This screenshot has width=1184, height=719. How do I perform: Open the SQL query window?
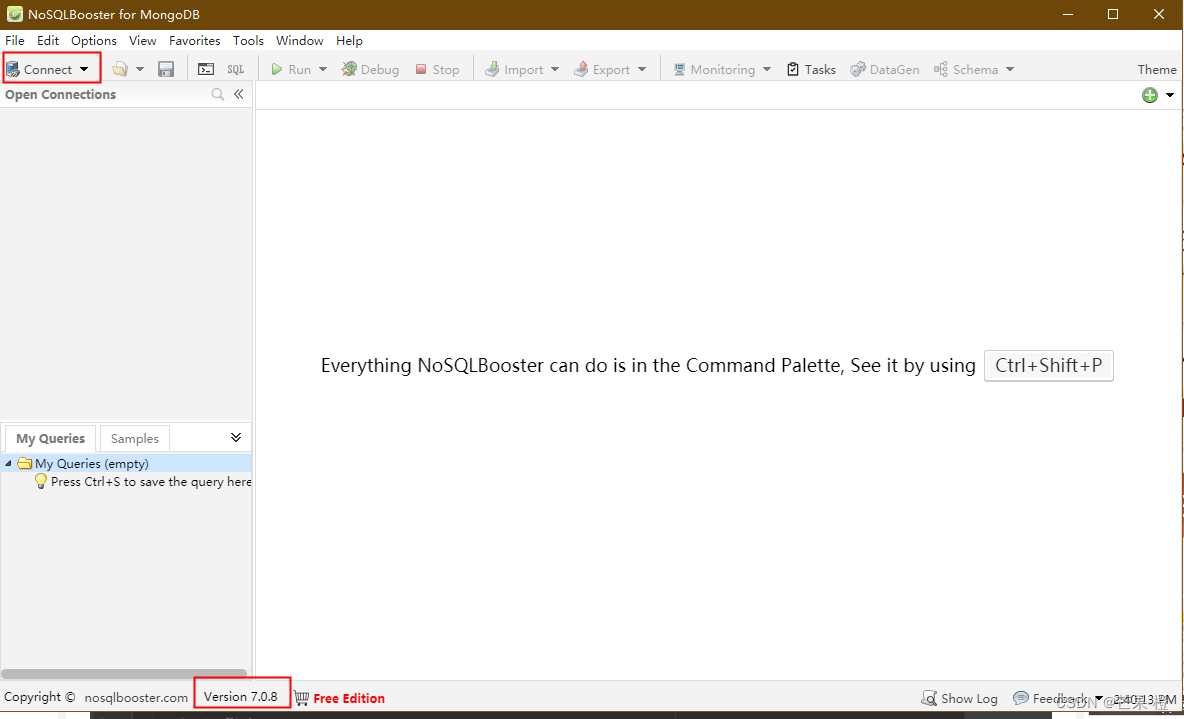(234, 68)
